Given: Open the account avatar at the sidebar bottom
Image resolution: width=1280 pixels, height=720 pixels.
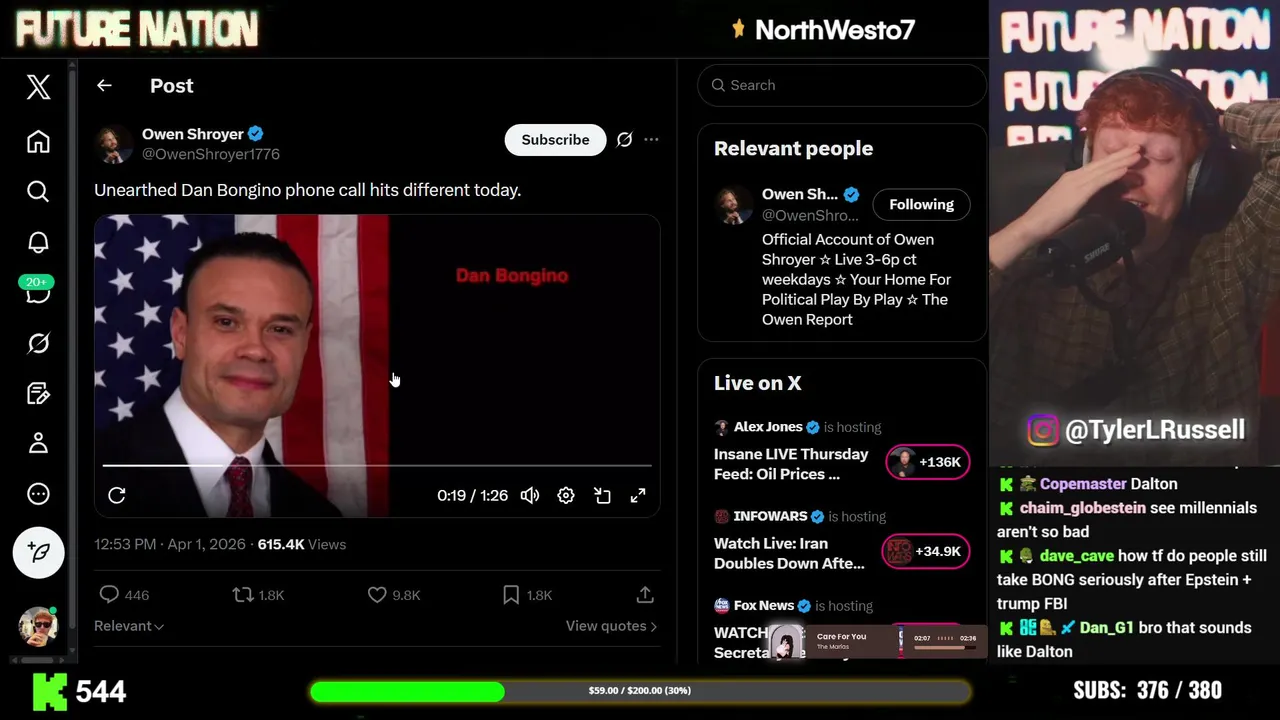Looking at the screenshot, I should coord(38,626).
